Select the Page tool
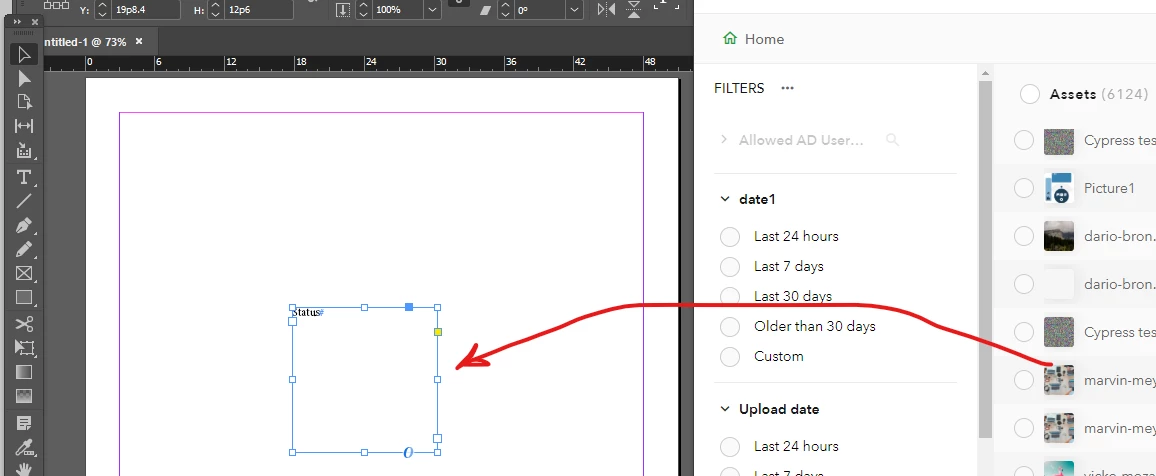Viewport: 1156px width, 476px height. point(24,102)
